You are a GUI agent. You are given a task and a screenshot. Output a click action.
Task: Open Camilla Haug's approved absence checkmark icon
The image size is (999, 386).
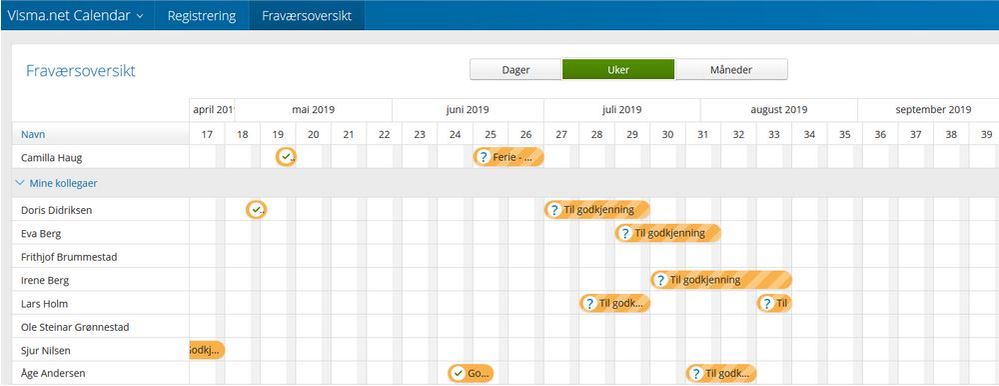(285, 157)
